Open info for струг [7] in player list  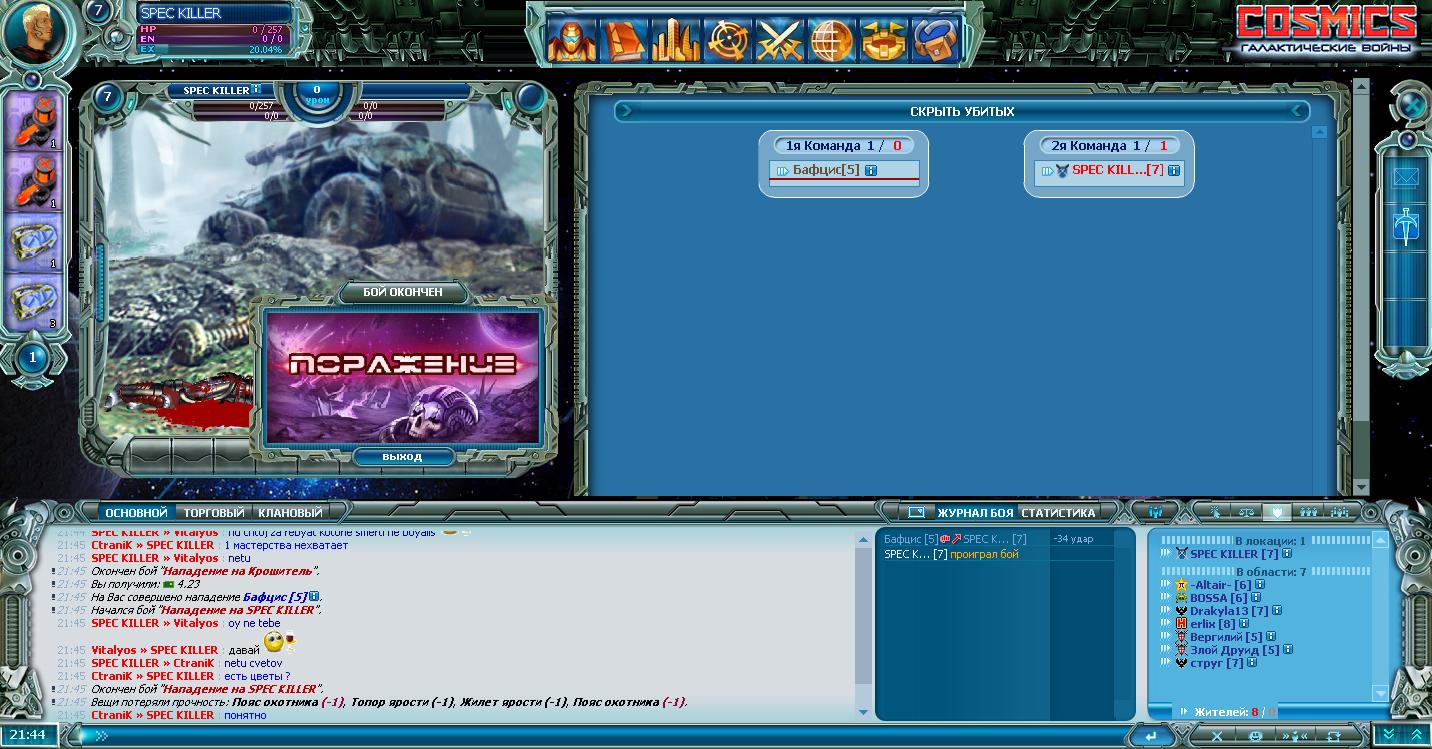(1251, 663)
